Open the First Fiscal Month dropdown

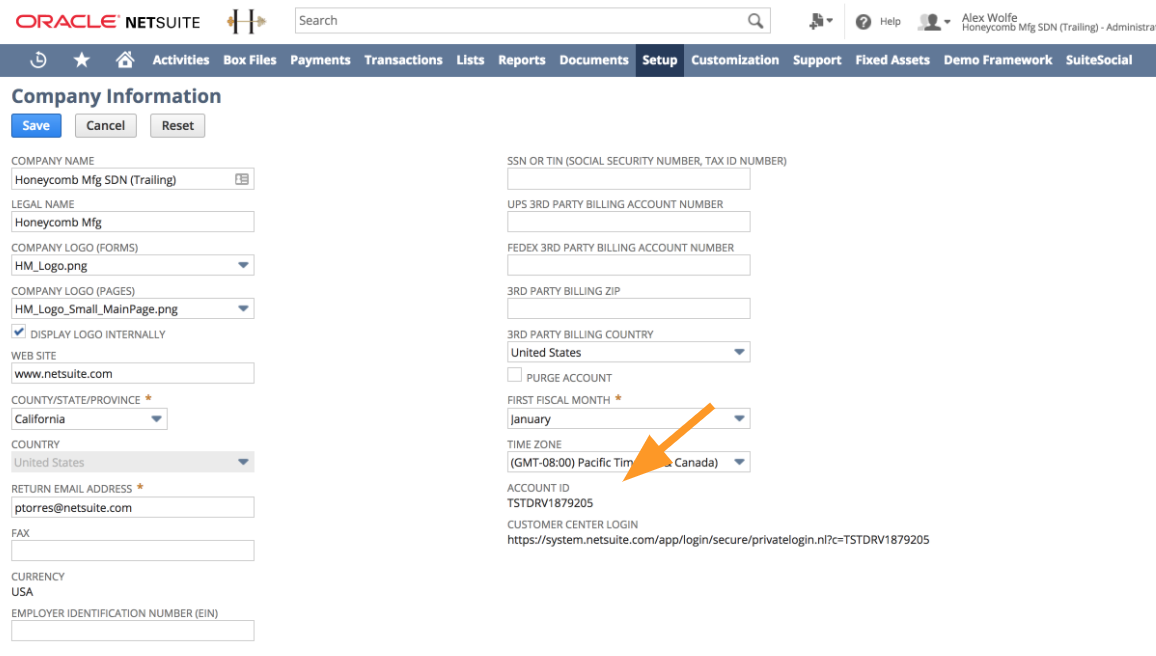pyautogui.click(x=739, y=419)
